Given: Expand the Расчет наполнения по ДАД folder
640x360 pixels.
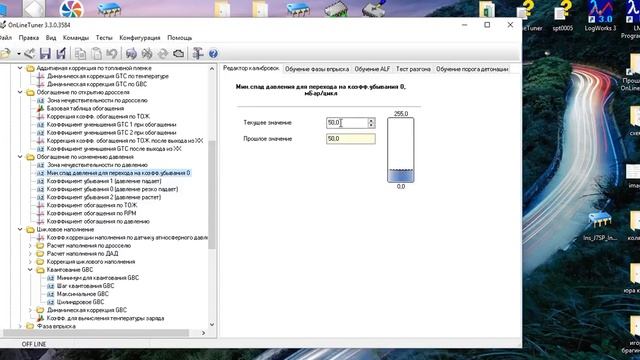Looking at the screenshot, I should tap(30, 253).
